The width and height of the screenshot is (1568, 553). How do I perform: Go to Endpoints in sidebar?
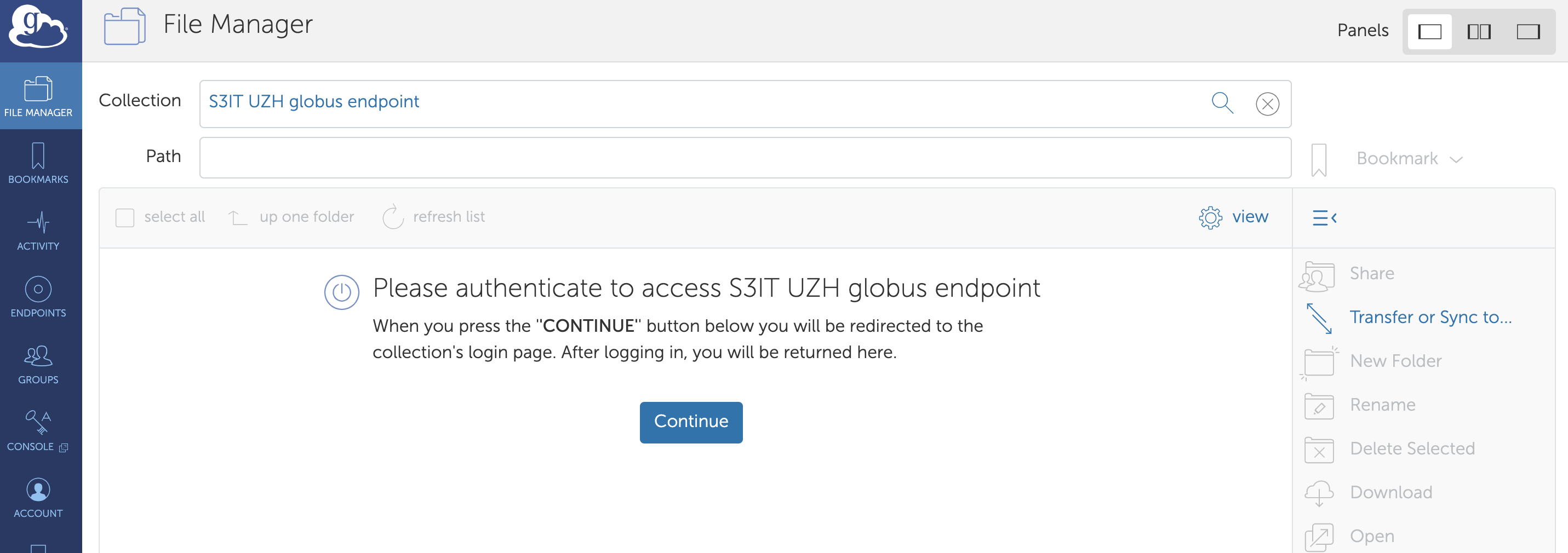pos(38,297)
